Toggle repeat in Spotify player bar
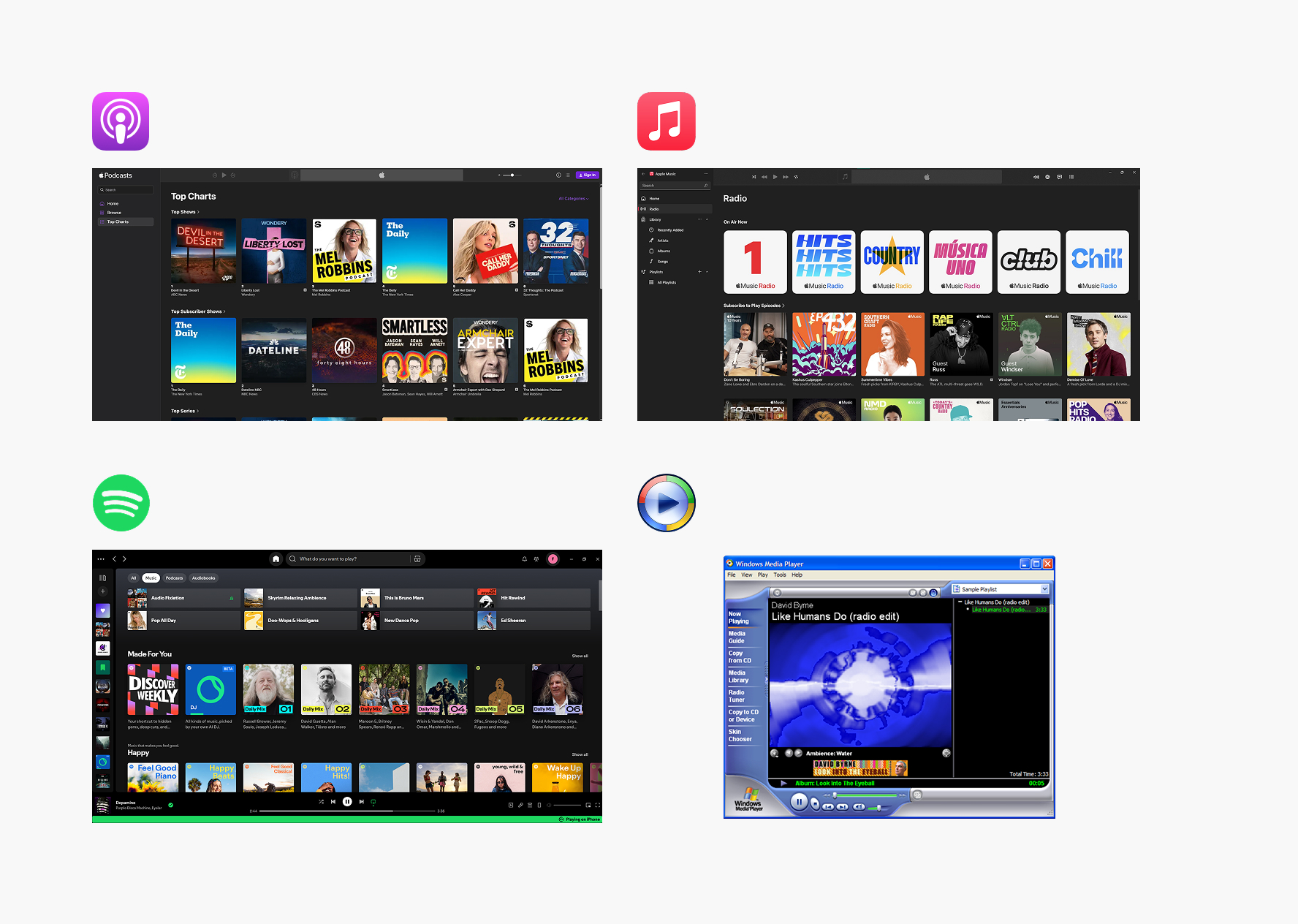Image resolution: width=1298 pixels, height=924 pixels. [373, 802]
